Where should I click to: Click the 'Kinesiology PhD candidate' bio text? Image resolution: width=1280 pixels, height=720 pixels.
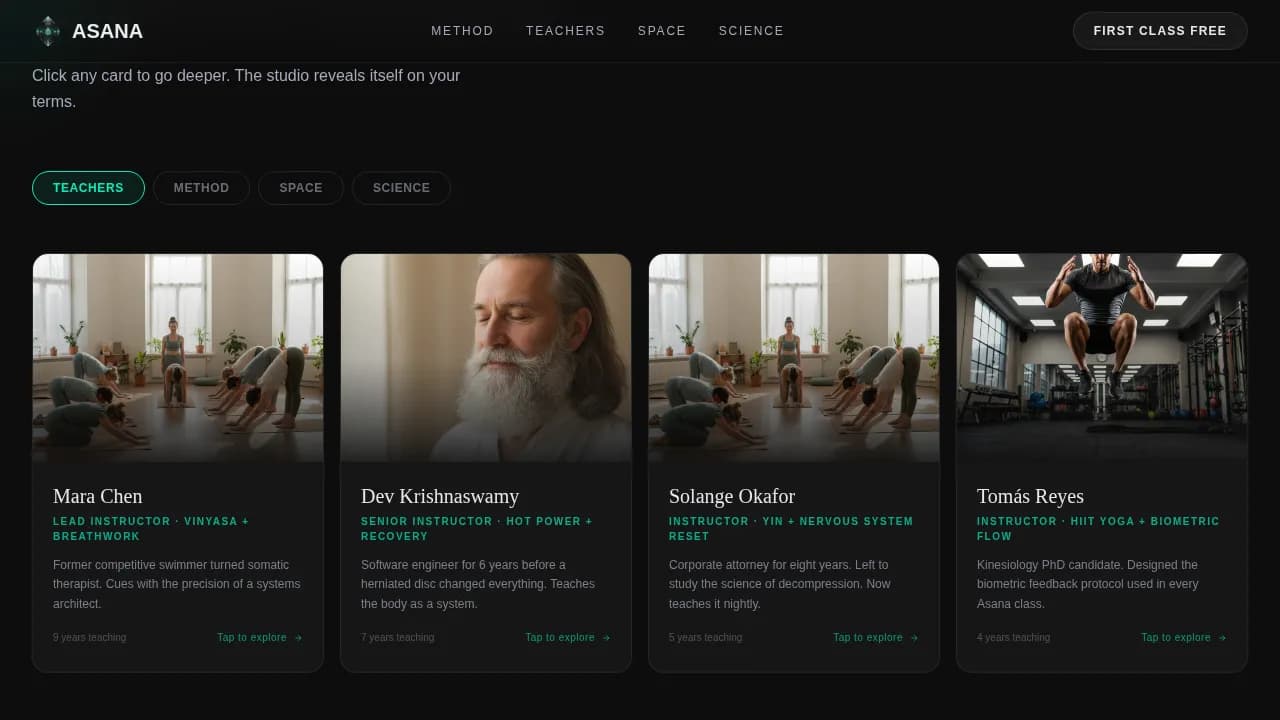pos(1088,584)
